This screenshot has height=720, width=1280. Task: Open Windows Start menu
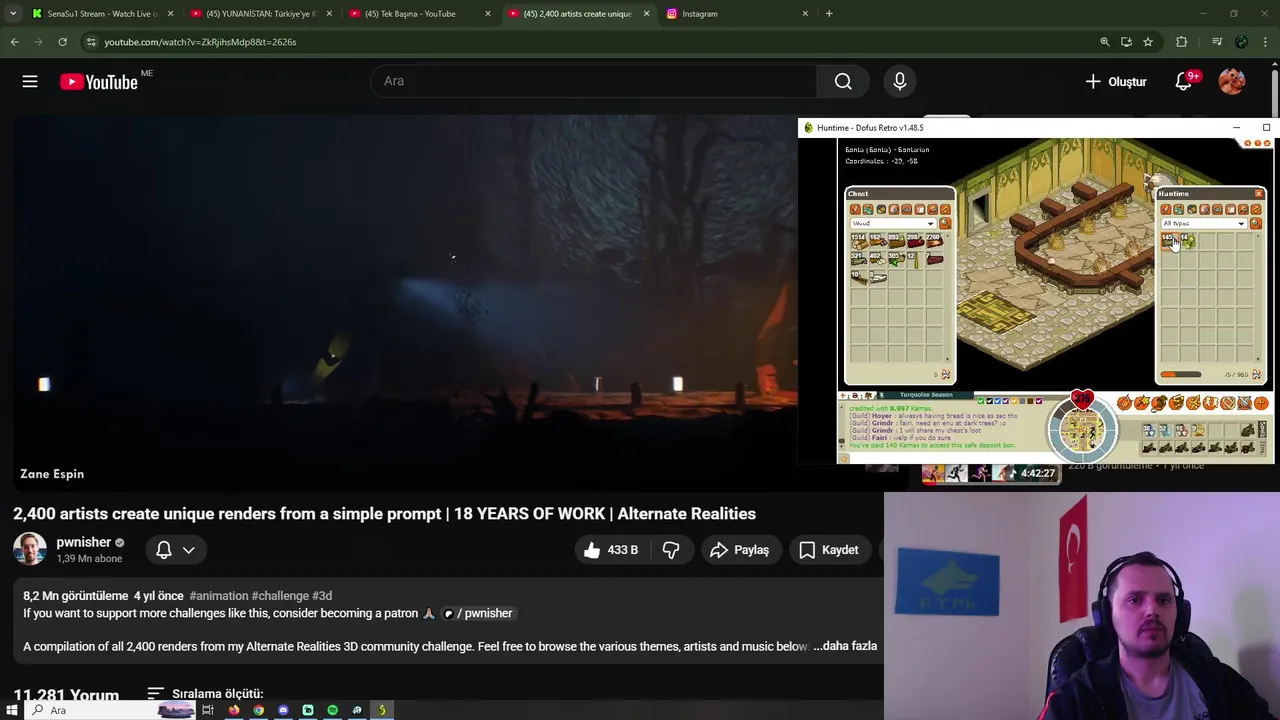click(12, 710)
